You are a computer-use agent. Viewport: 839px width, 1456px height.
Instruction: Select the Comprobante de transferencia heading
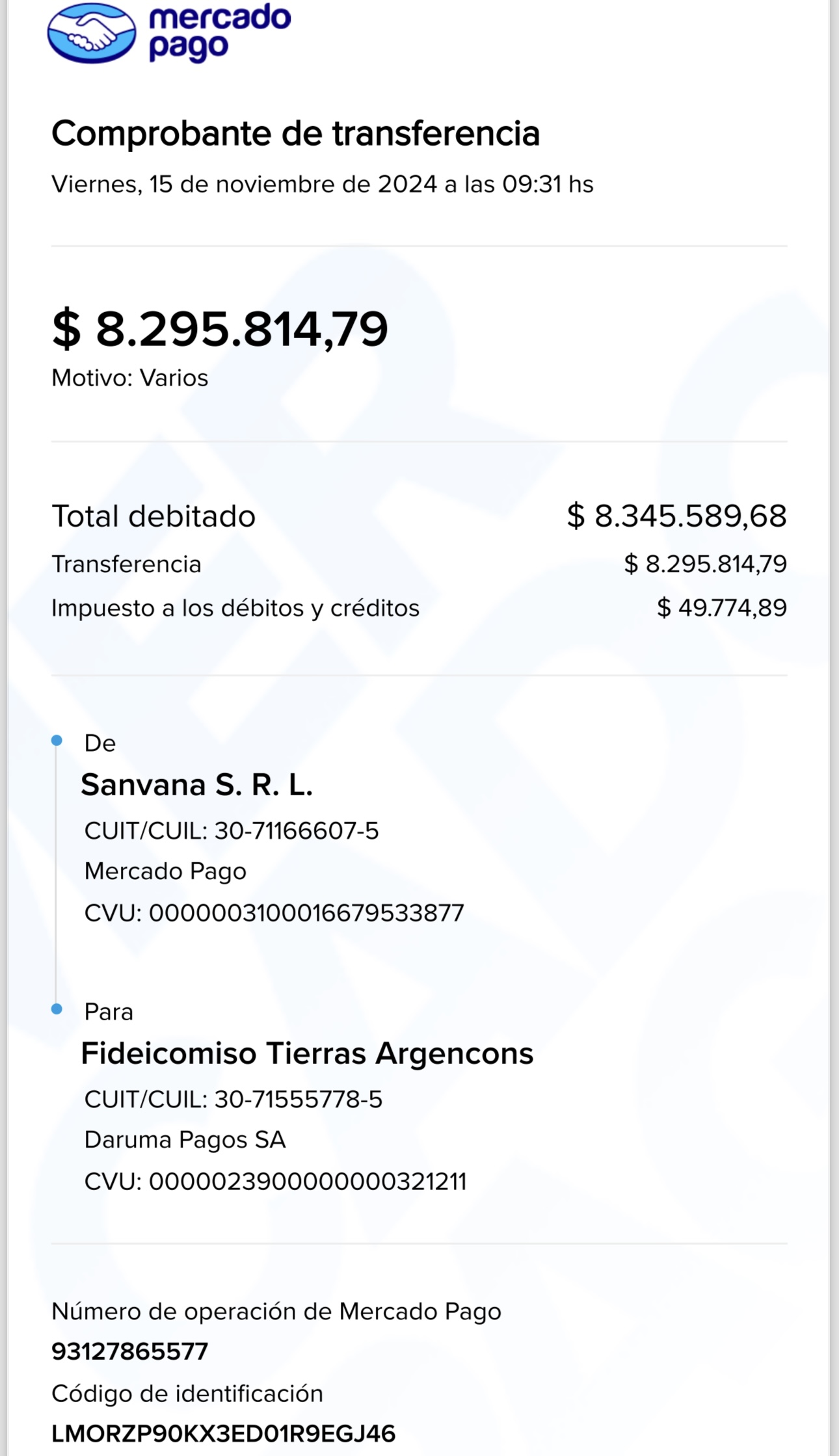click(296, 133)
